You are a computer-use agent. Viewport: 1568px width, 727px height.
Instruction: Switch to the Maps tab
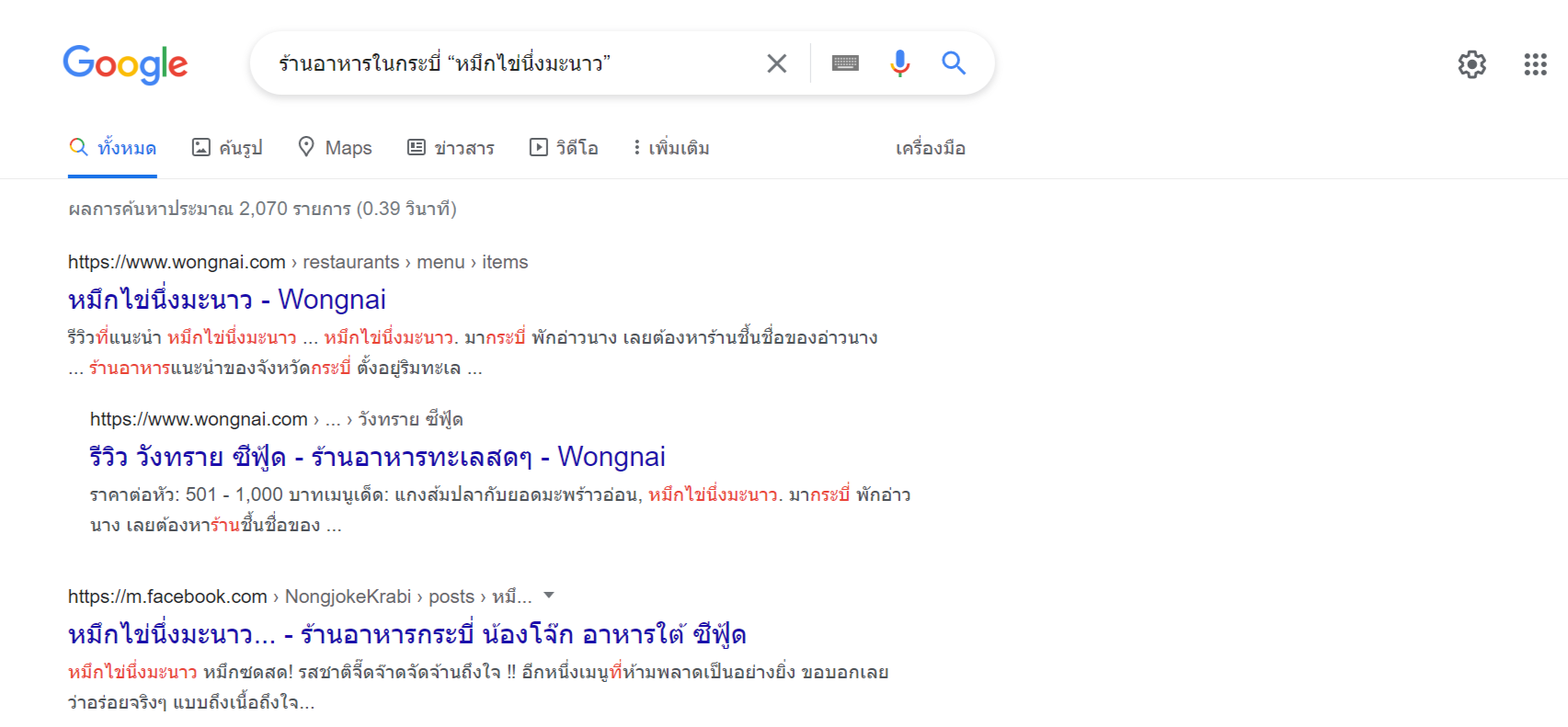coord(336,148)
